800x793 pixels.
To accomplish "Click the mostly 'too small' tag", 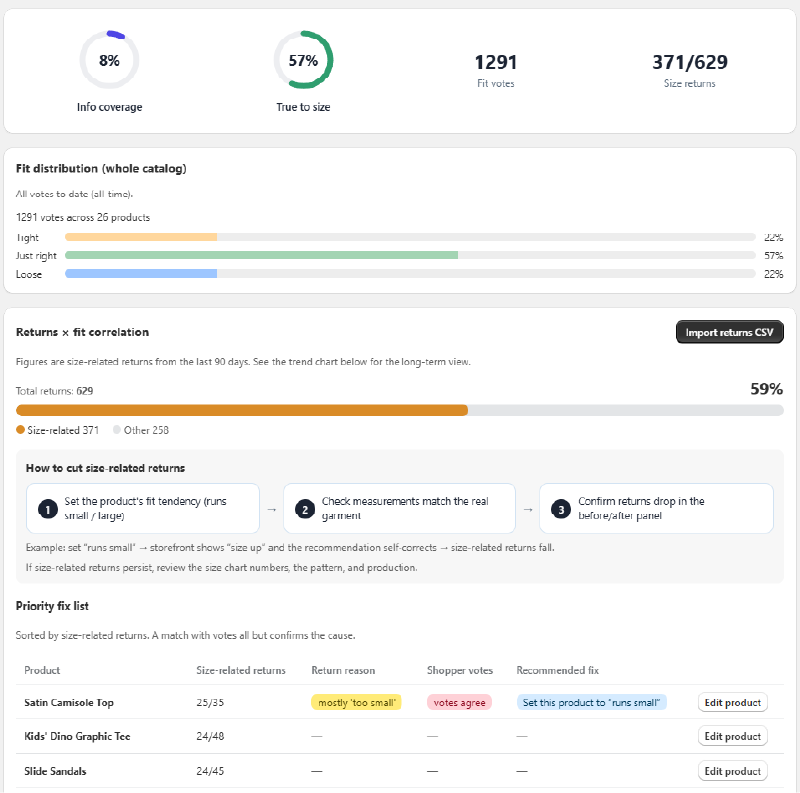I will click(356, 702).
